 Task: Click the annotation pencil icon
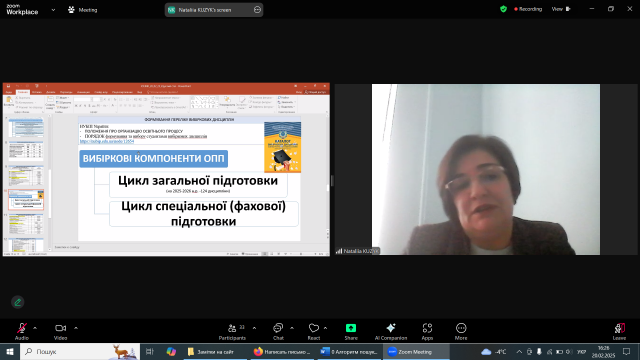tap(18, 302)
